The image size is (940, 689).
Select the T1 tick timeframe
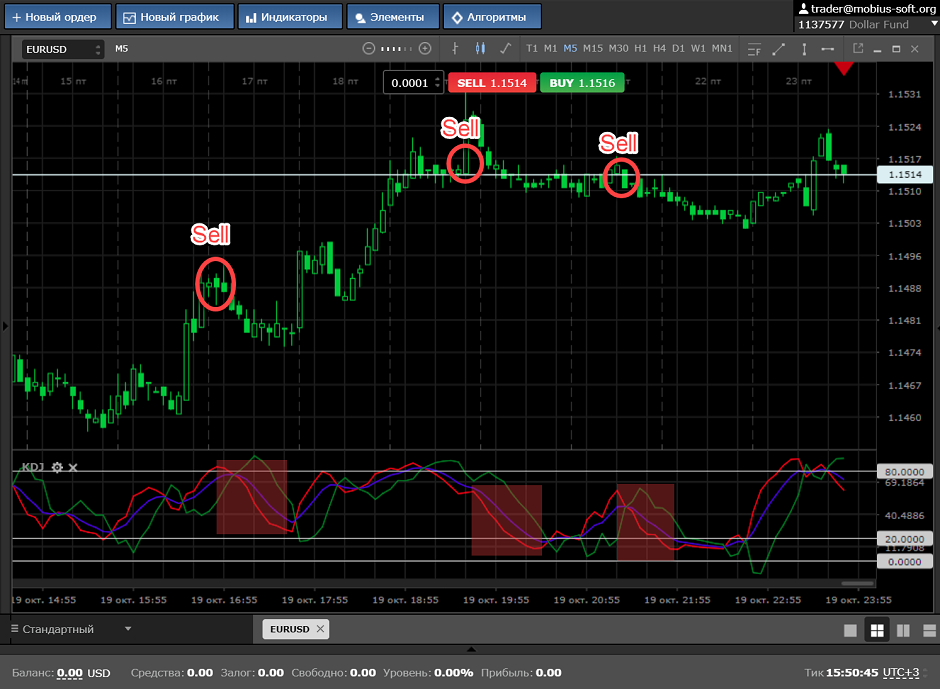coord(532,49)
